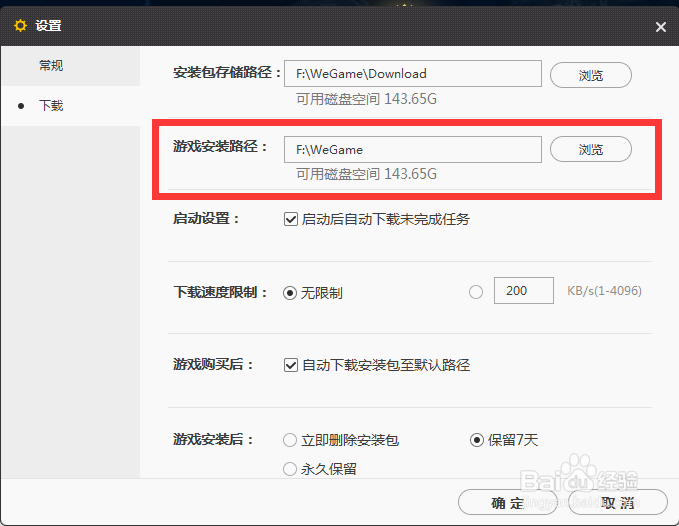The image size is (679, 526).
Task: Click the 启动设置 label
Action: pos(206,218)
